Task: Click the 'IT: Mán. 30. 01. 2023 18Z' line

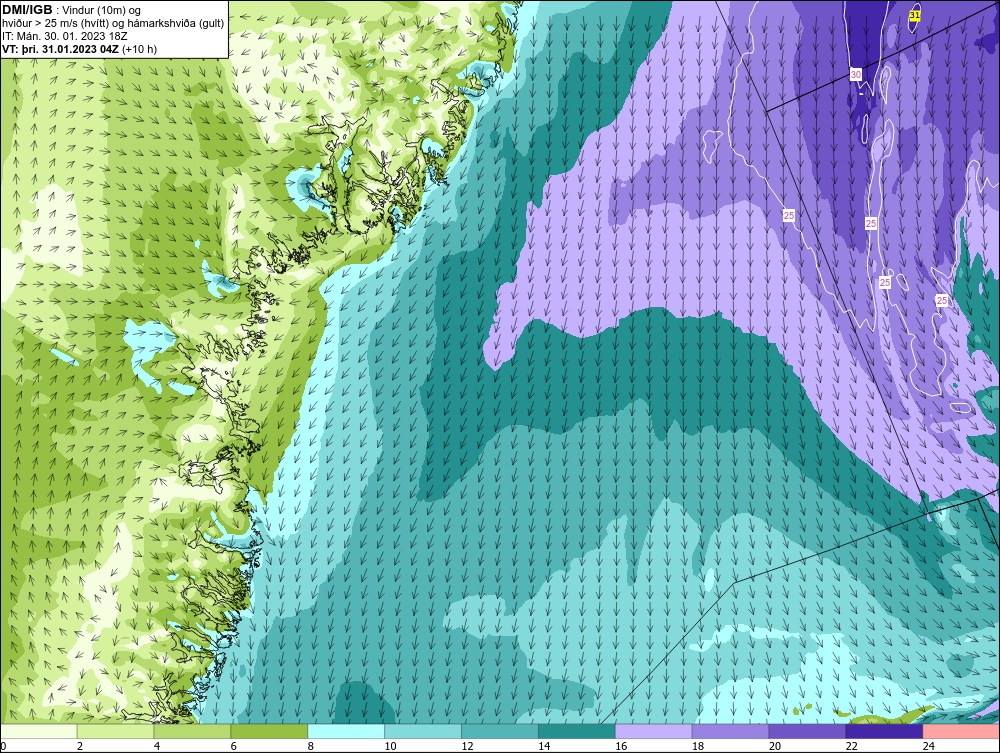Action: (x=65, y=36)
